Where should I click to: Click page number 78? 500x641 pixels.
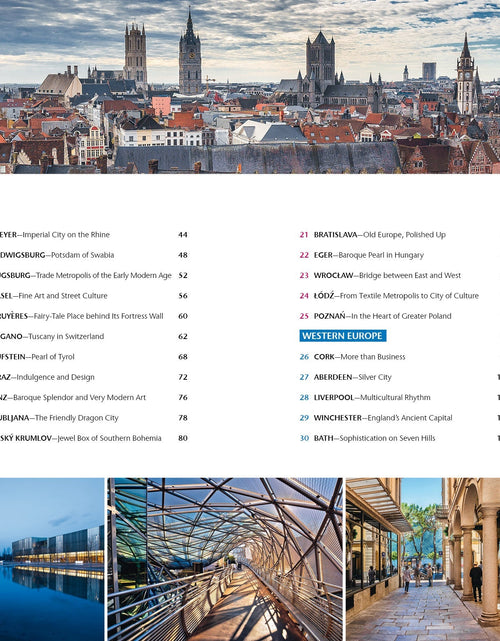183,418
